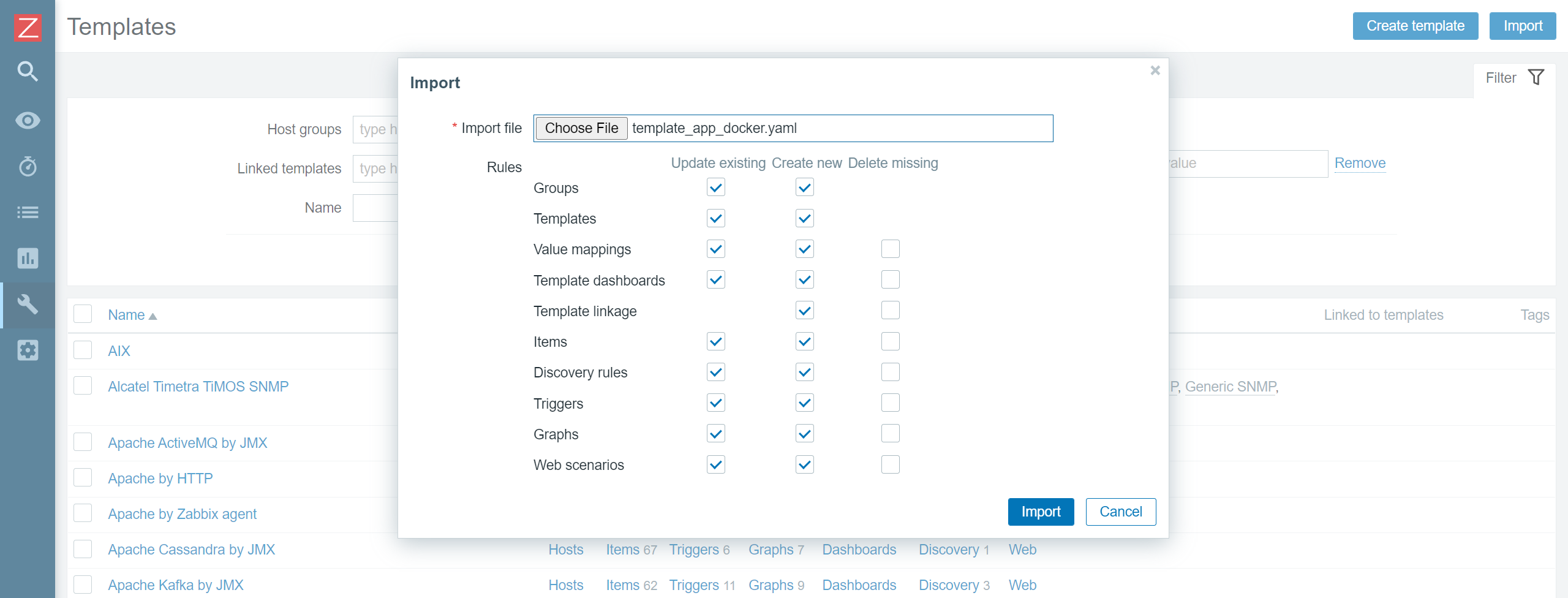Screen dimensions: 1568x598
Task: Open Services stopwatch icon in sidebar
Action: tap(28, 166)
